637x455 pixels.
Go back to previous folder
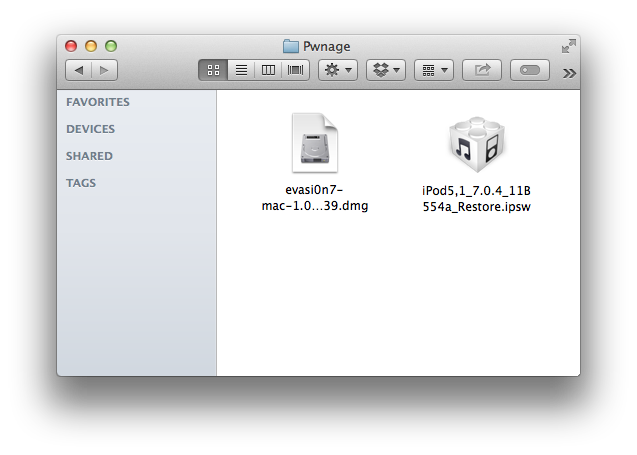coord(79,70)
